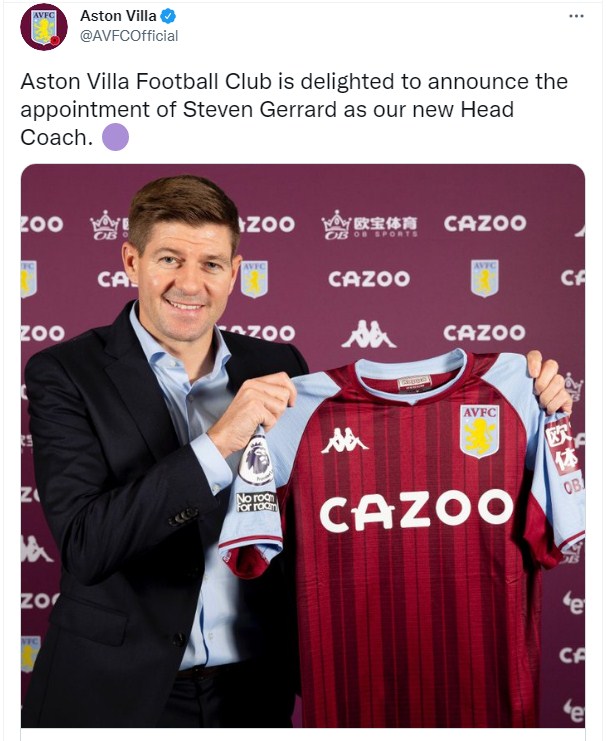Click the purple circle emoji in tweet
606x741 pixels.
point(116,138)
